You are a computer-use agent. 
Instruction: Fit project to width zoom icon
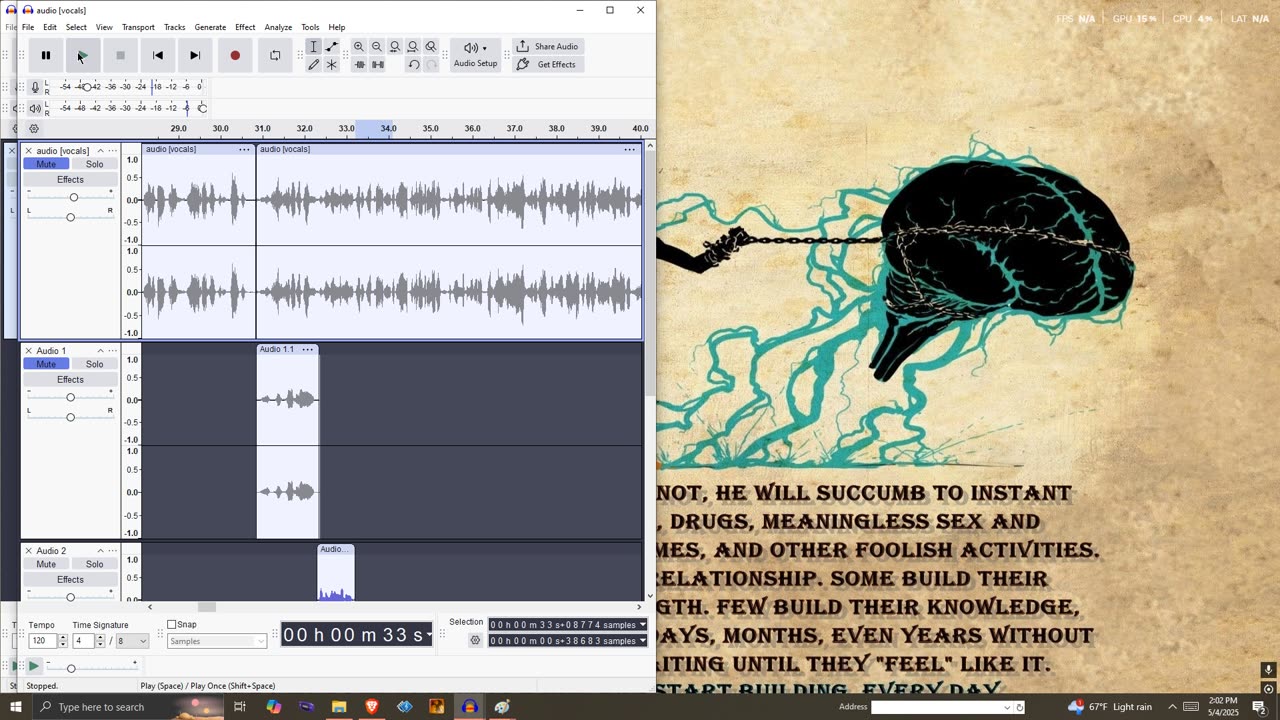413,47
